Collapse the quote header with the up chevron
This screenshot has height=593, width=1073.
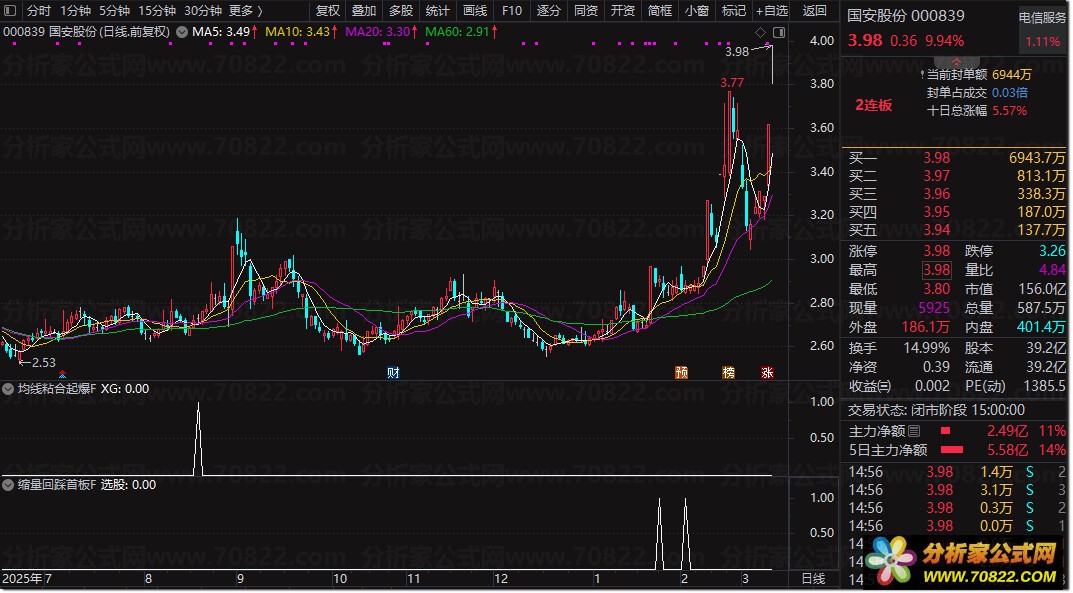click(x=956, y=62)
